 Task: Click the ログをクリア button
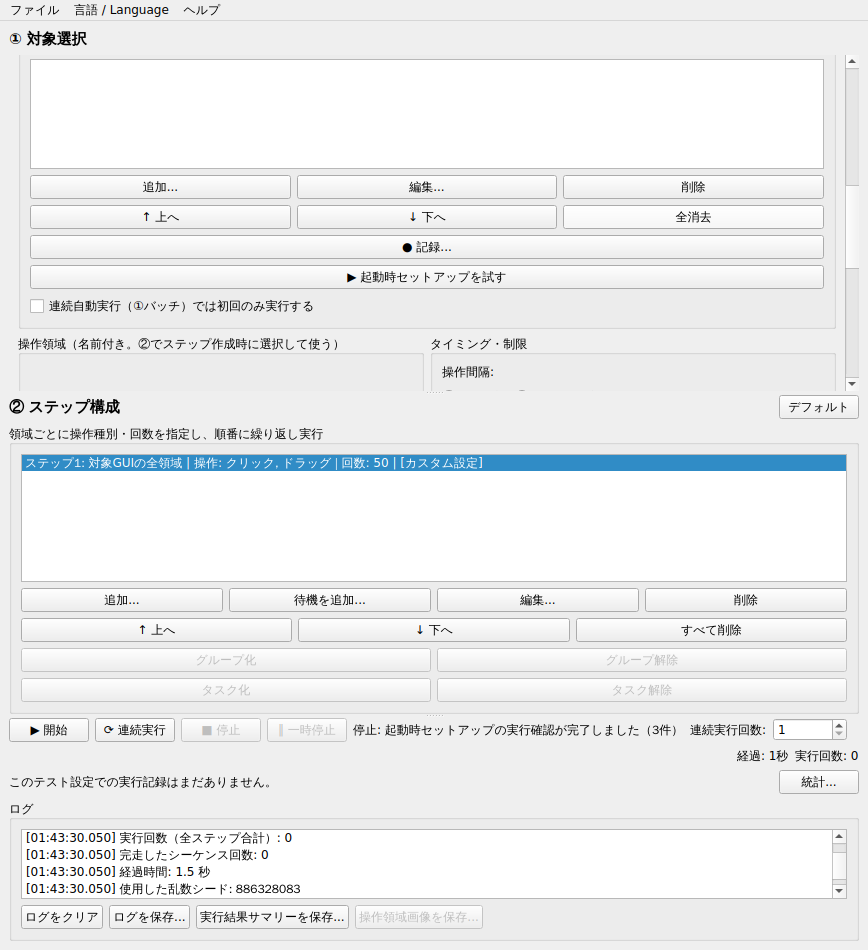(x=62, y=917)
